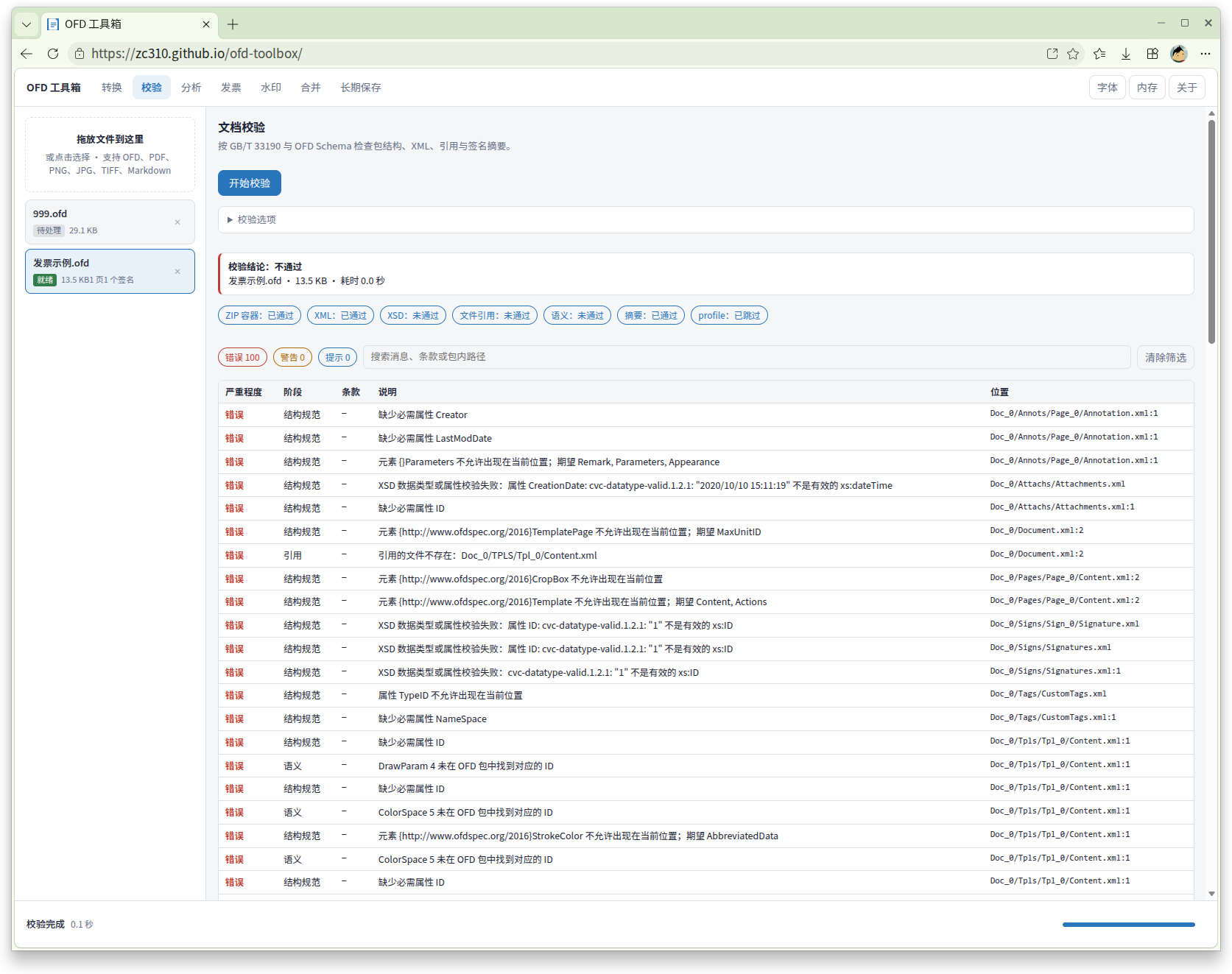This screenshot has width=1232, height=974.
Task: Open the user profile avatar
Action: point(1179,54)
